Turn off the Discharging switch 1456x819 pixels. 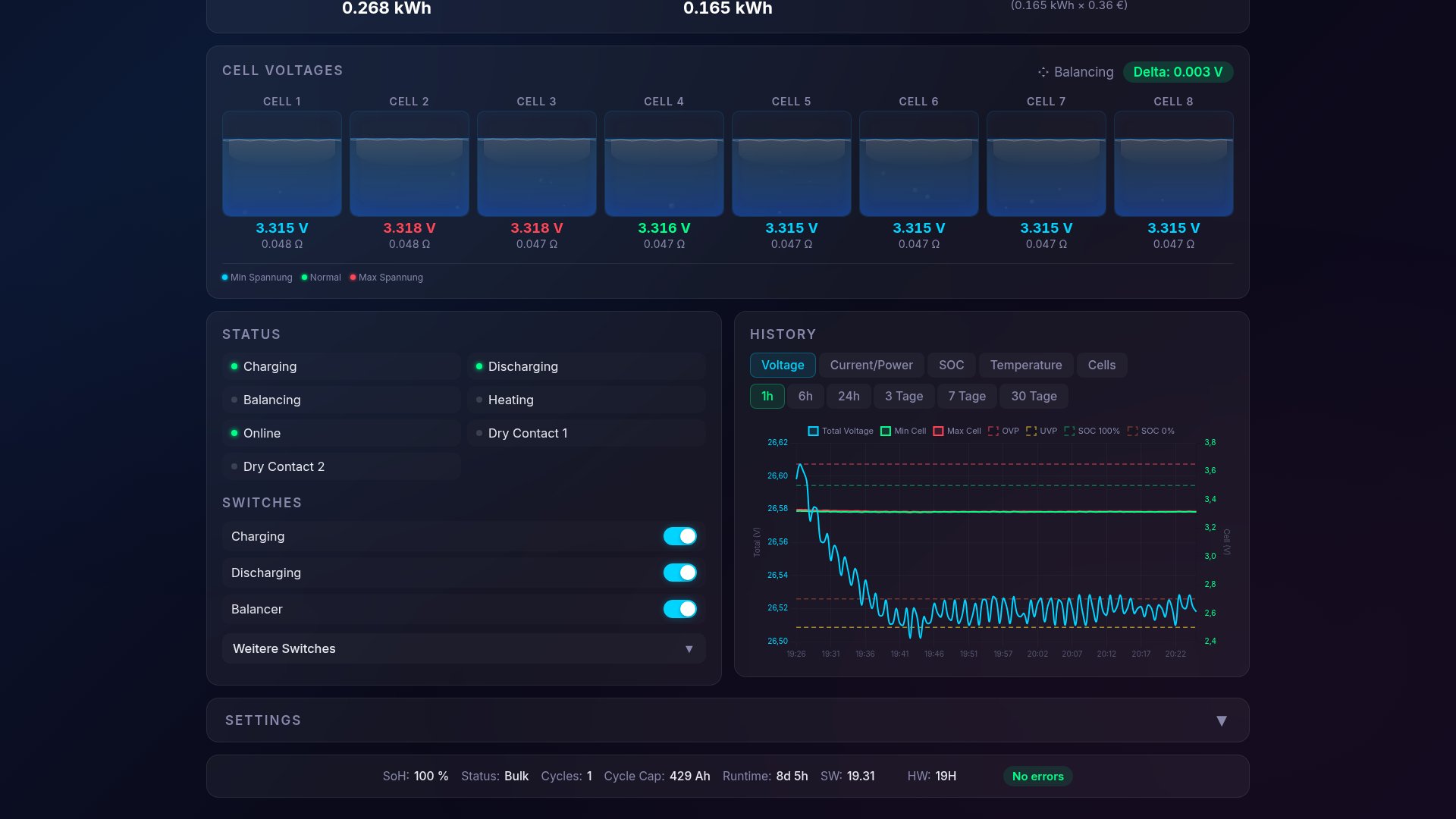tap(680, 573)
